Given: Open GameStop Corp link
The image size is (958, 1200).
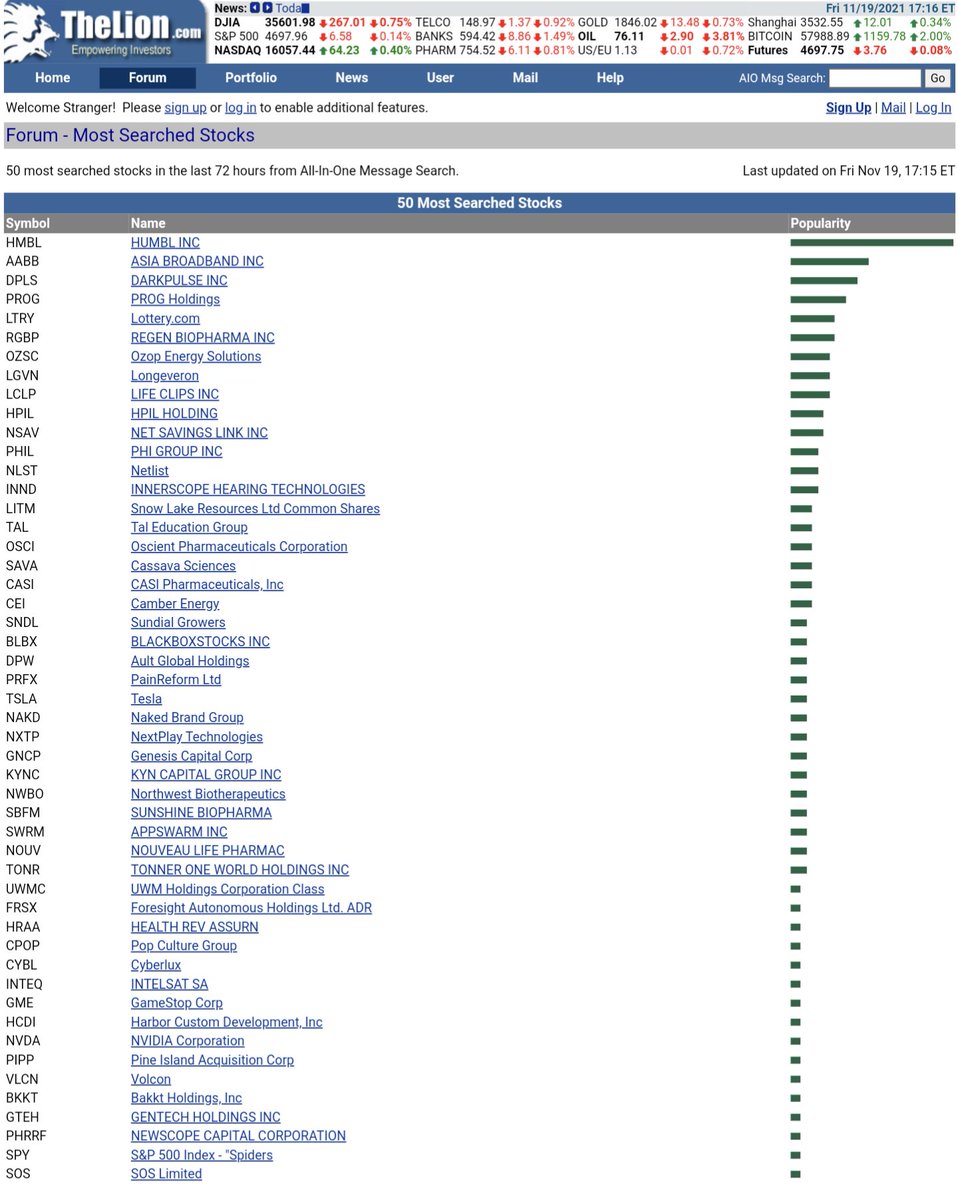Looking at the screenshot, I should tap(177, 1003).
